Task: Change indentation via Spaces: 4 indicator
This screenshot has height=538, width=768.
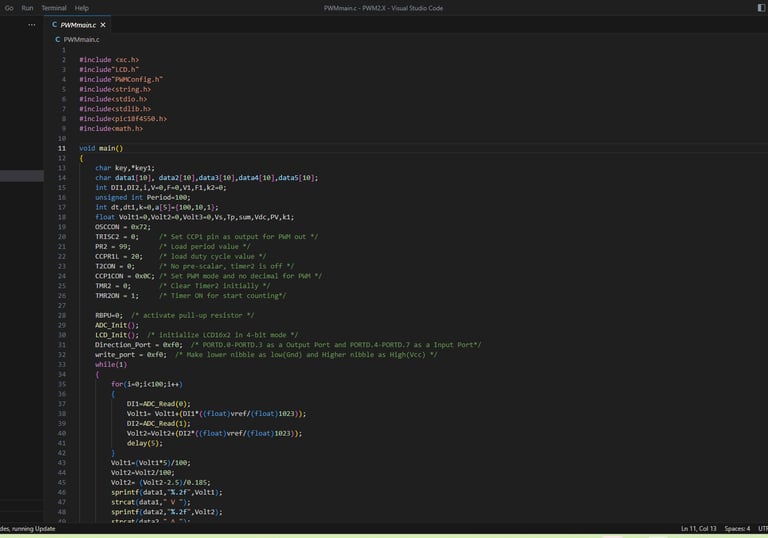Action: tap(737, 528)
